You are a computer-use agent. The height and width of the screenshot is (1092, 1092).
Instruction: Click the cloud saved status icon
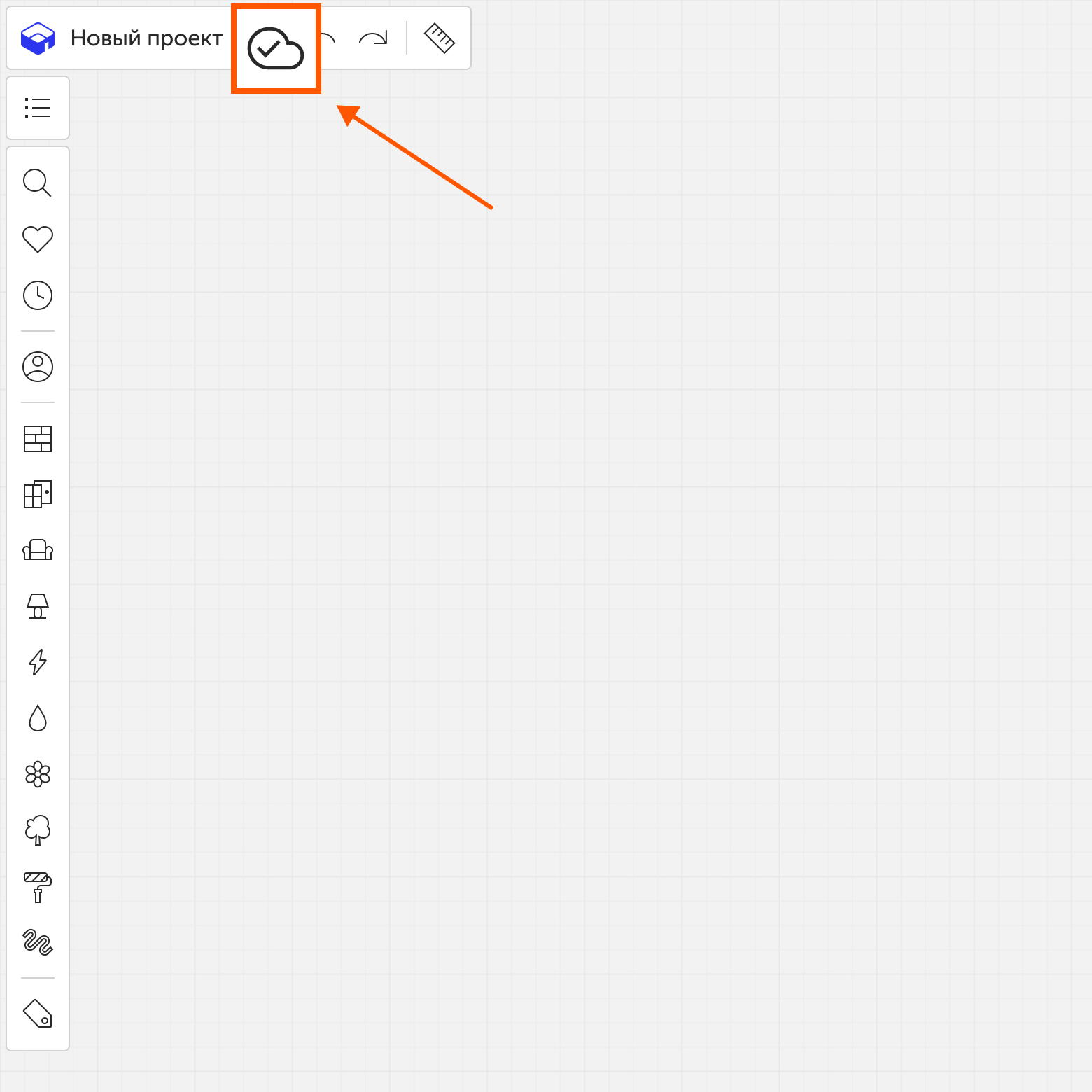(x=276, y=48)
